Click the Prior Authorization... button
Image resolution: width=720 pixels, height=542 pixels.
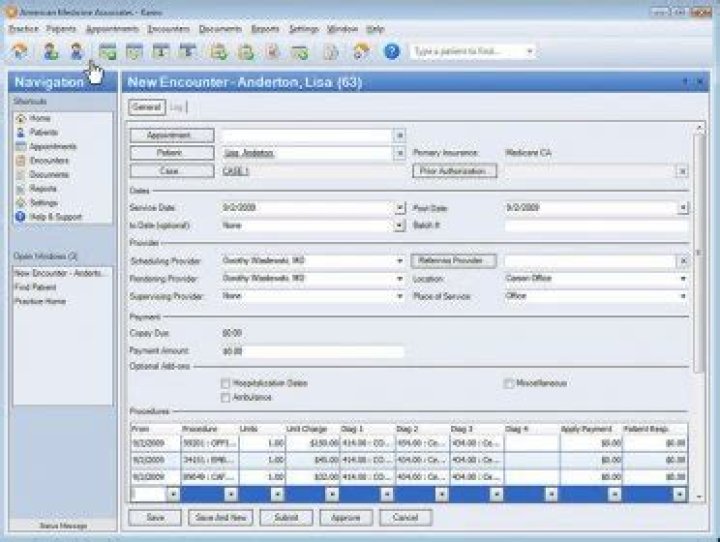pyautogui.click(x=455, y=171)
